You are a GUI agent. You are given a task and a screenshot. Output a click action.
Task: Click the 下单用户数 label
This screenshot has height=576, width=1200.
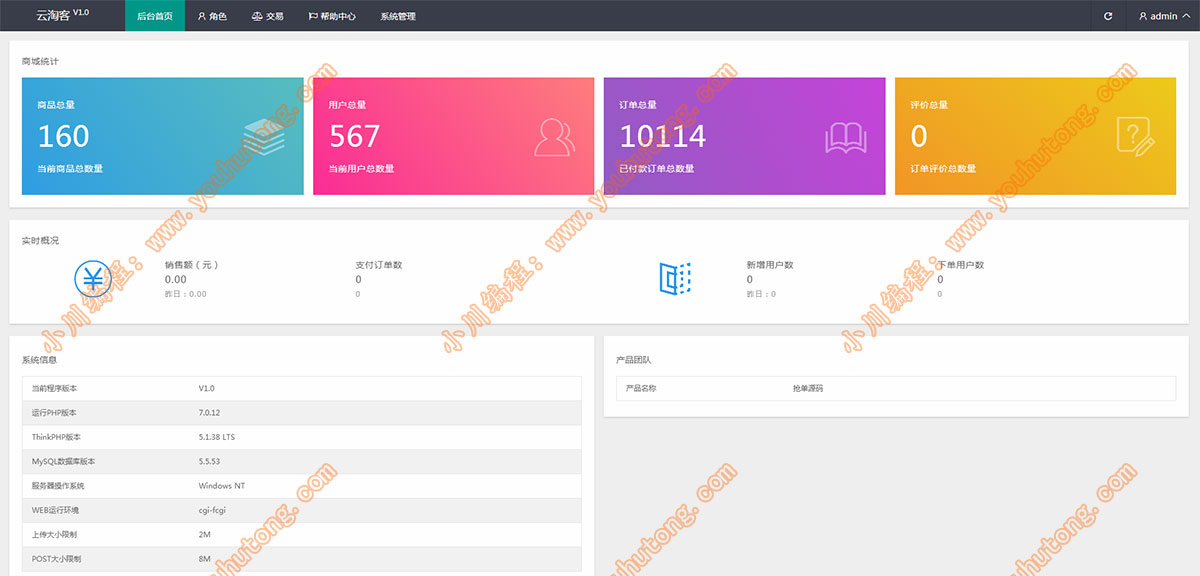961,265
